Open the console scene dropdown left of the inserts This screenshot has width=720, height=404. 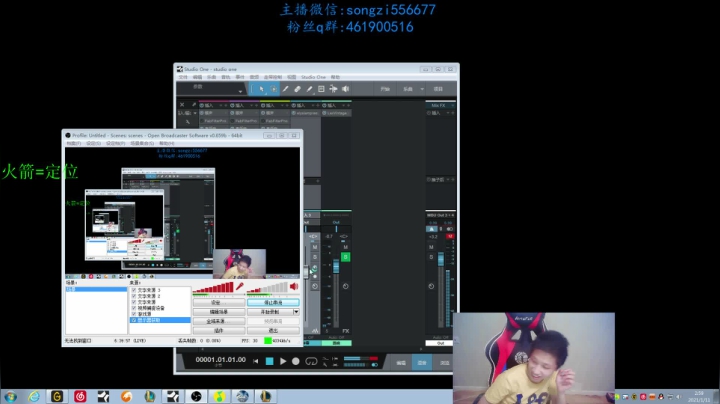195,113
